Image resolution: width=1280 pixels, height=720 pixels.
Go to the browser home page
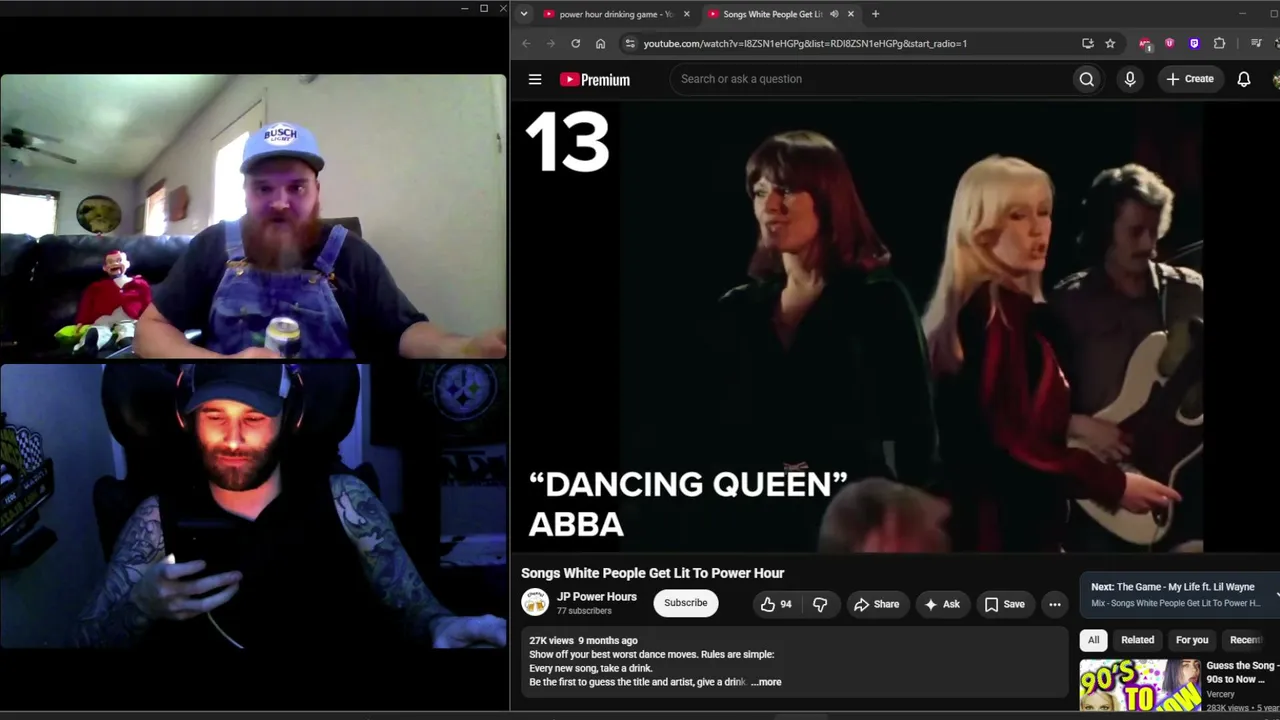[x=600, y=44]
